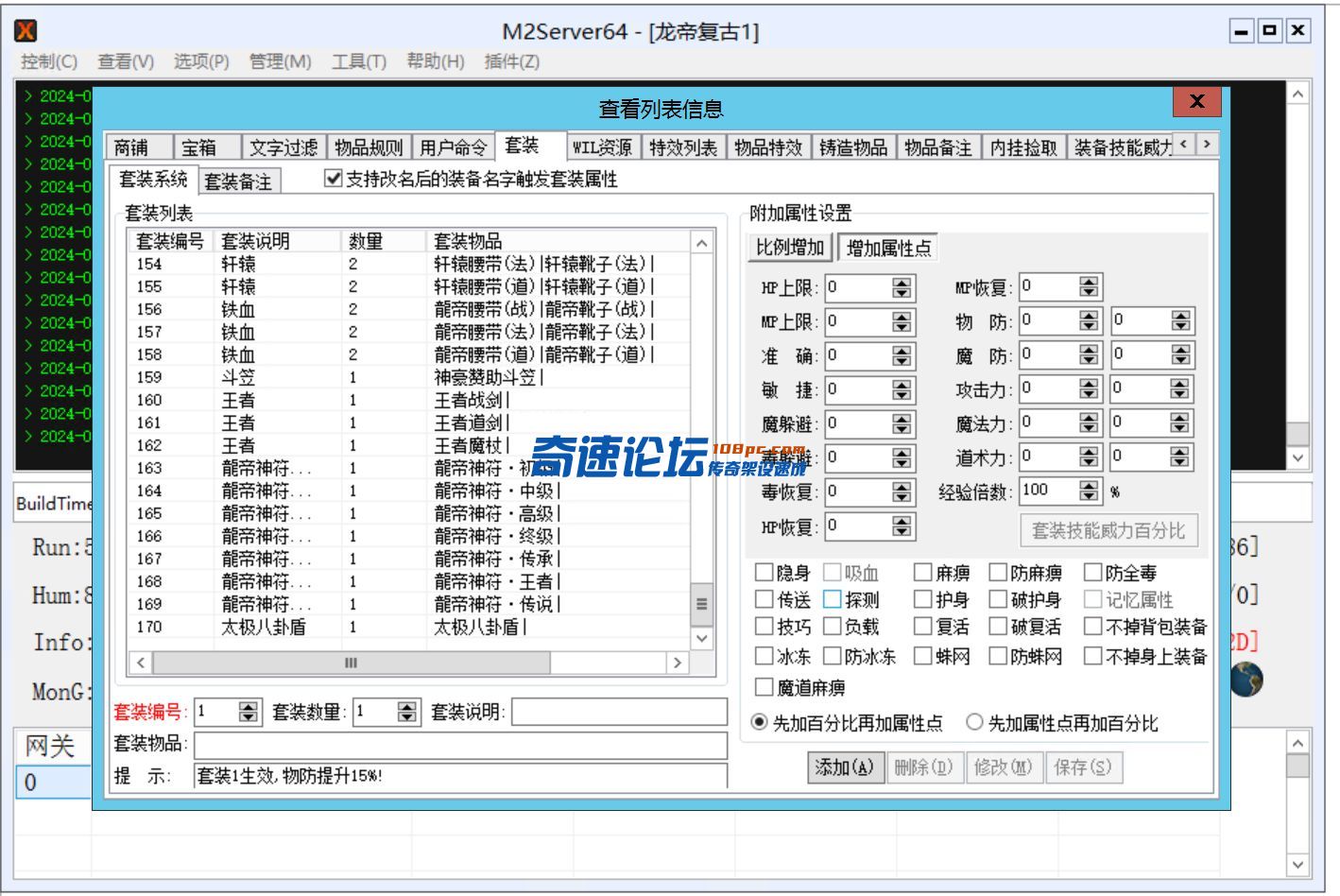The width and height of the screenshot is (1340, 896).
Task: Click the globe icon in main window
Action: (x=1246, y=679)
